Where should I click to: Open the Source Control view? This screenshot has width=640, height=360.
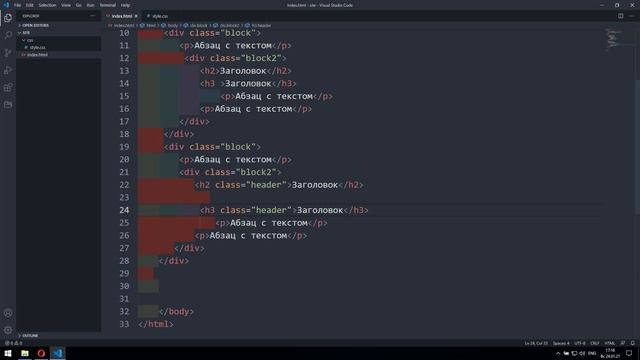8,53
